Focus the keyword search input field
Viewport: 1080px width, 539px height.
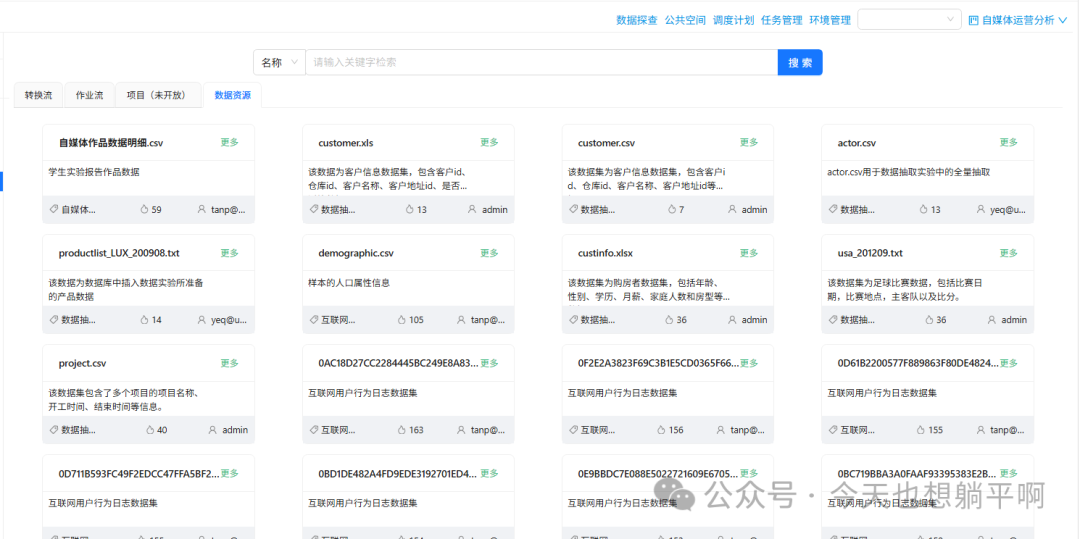[x=541, y=62]
